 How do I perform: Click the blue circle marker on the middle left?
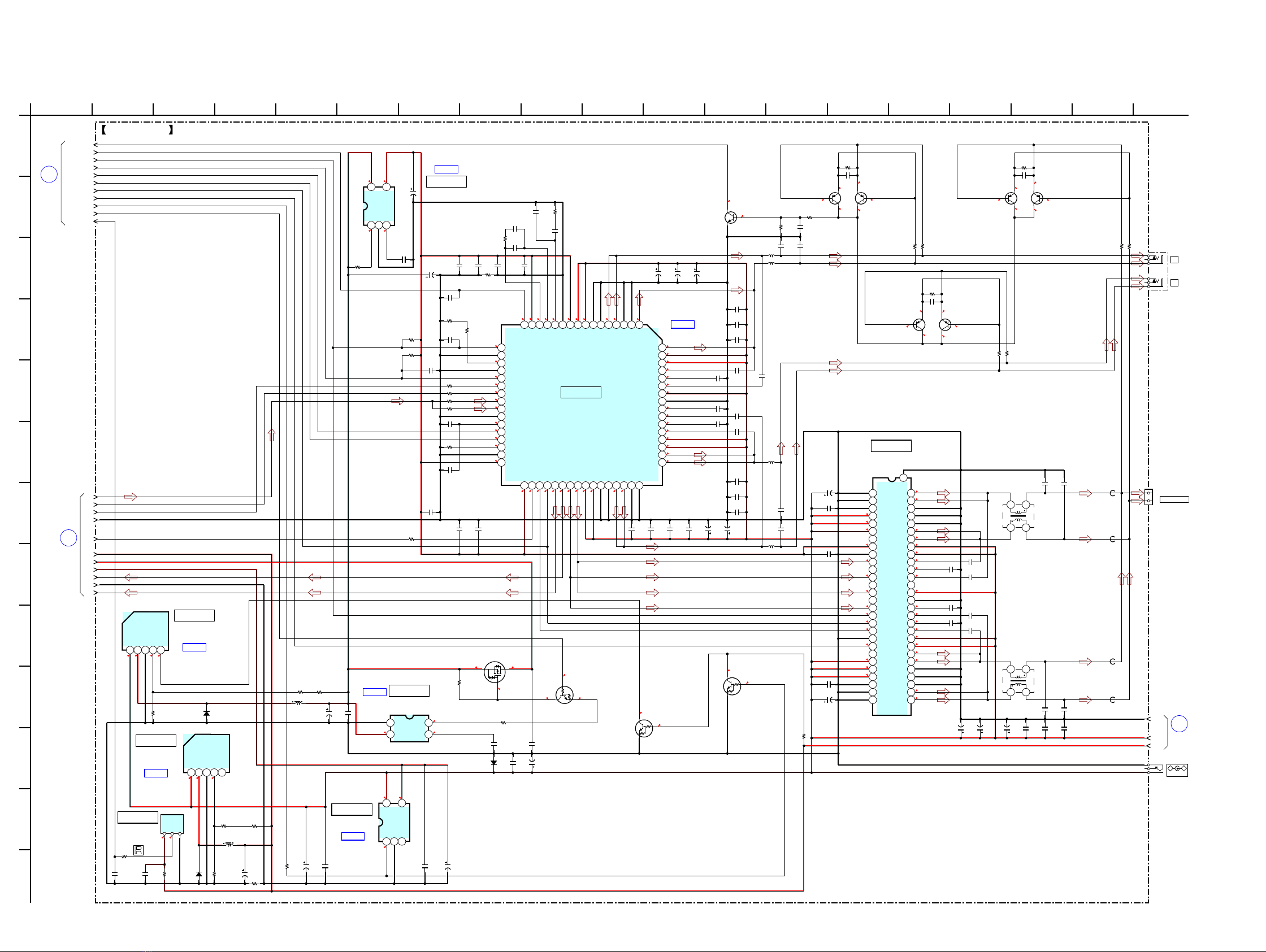pyautogui.click(x=69, y=538)
